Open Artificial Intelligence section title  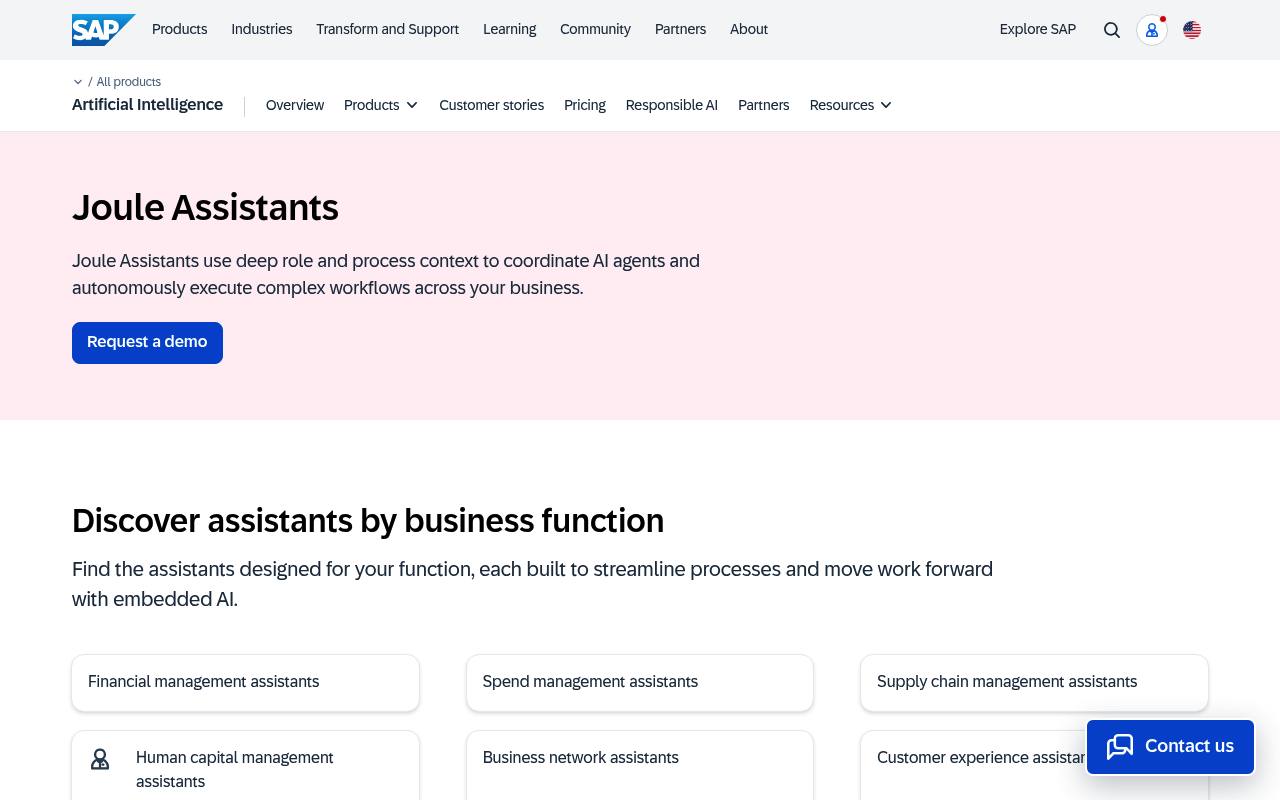tap(148, 104)
